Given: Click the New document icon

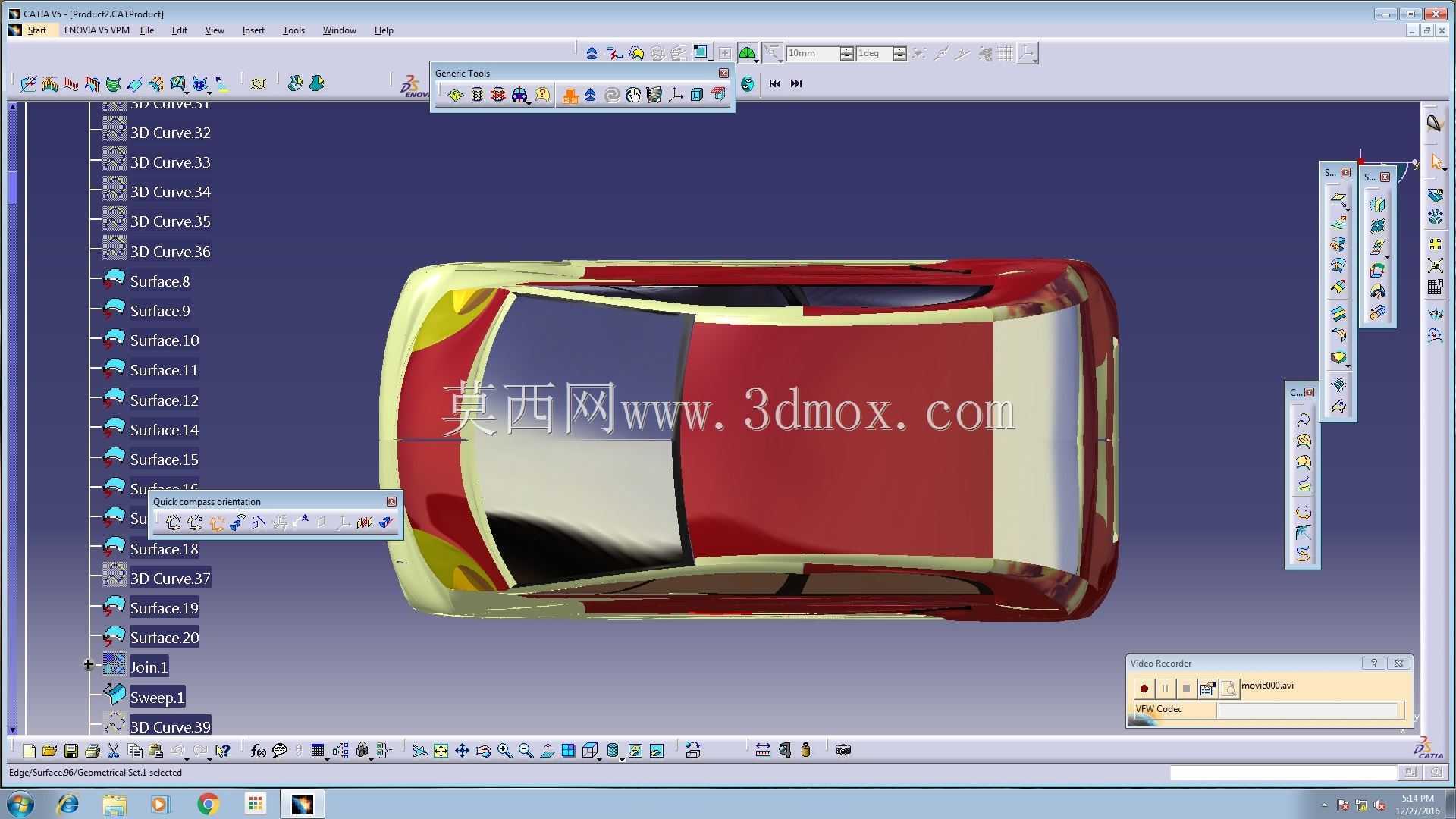Looking at the screenshot, I should pos(29,751).
